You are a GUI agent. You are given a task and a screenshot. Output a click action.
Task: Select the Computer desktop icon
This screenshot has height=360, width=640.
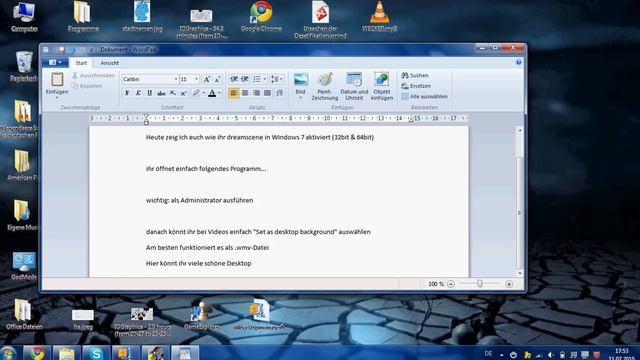[x=24, y=17]
